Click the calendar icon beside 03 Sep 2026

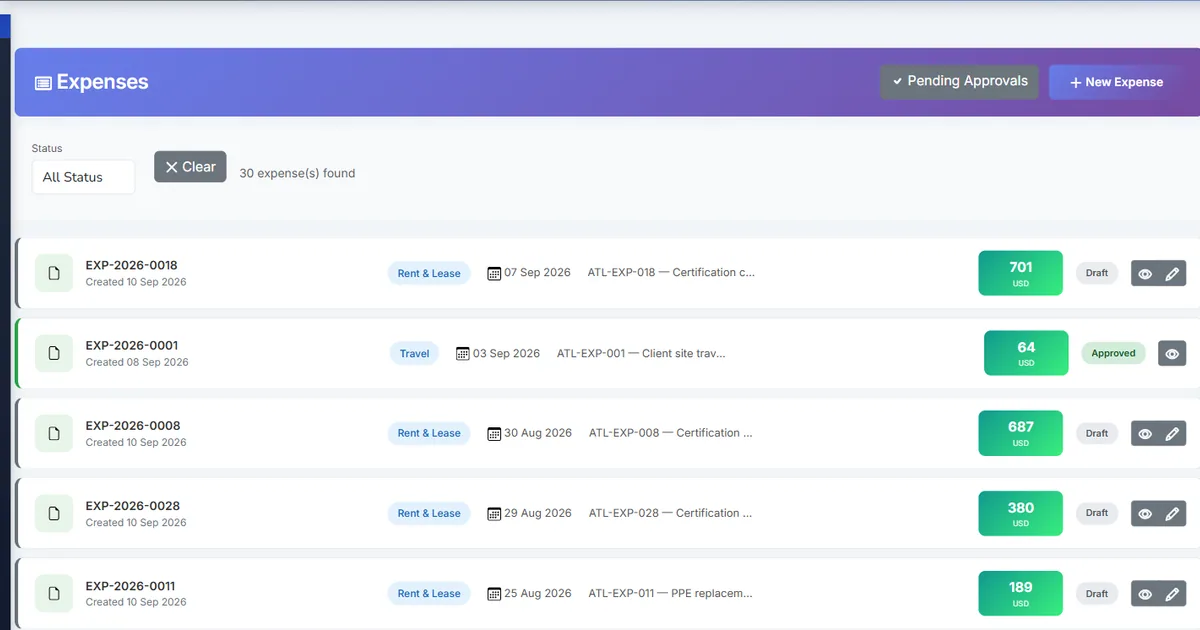point(463,353)
